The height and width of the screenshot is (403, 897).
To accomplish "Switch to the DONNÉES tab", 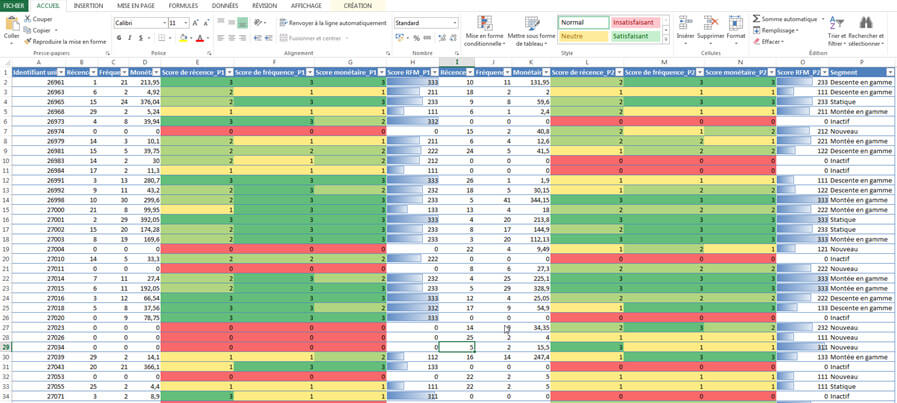I will (x=225, y=6).
